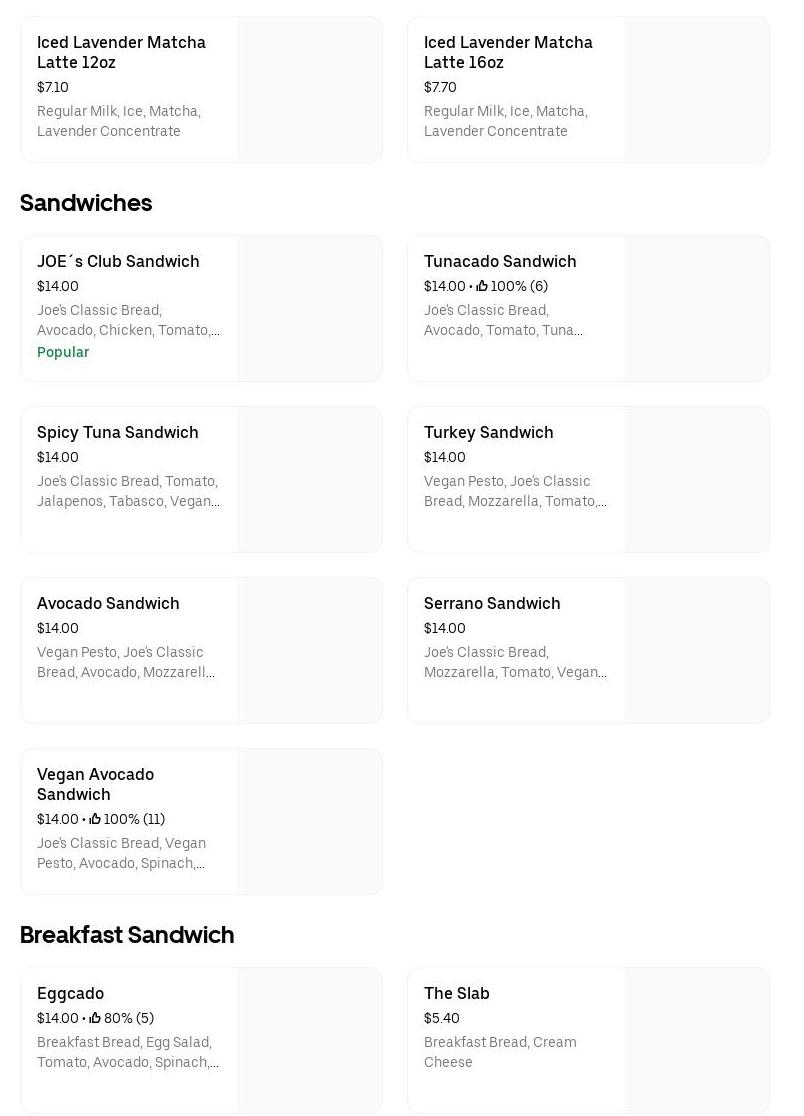Click thumbs-up rating icon on Eggcado

(95, 1018)
